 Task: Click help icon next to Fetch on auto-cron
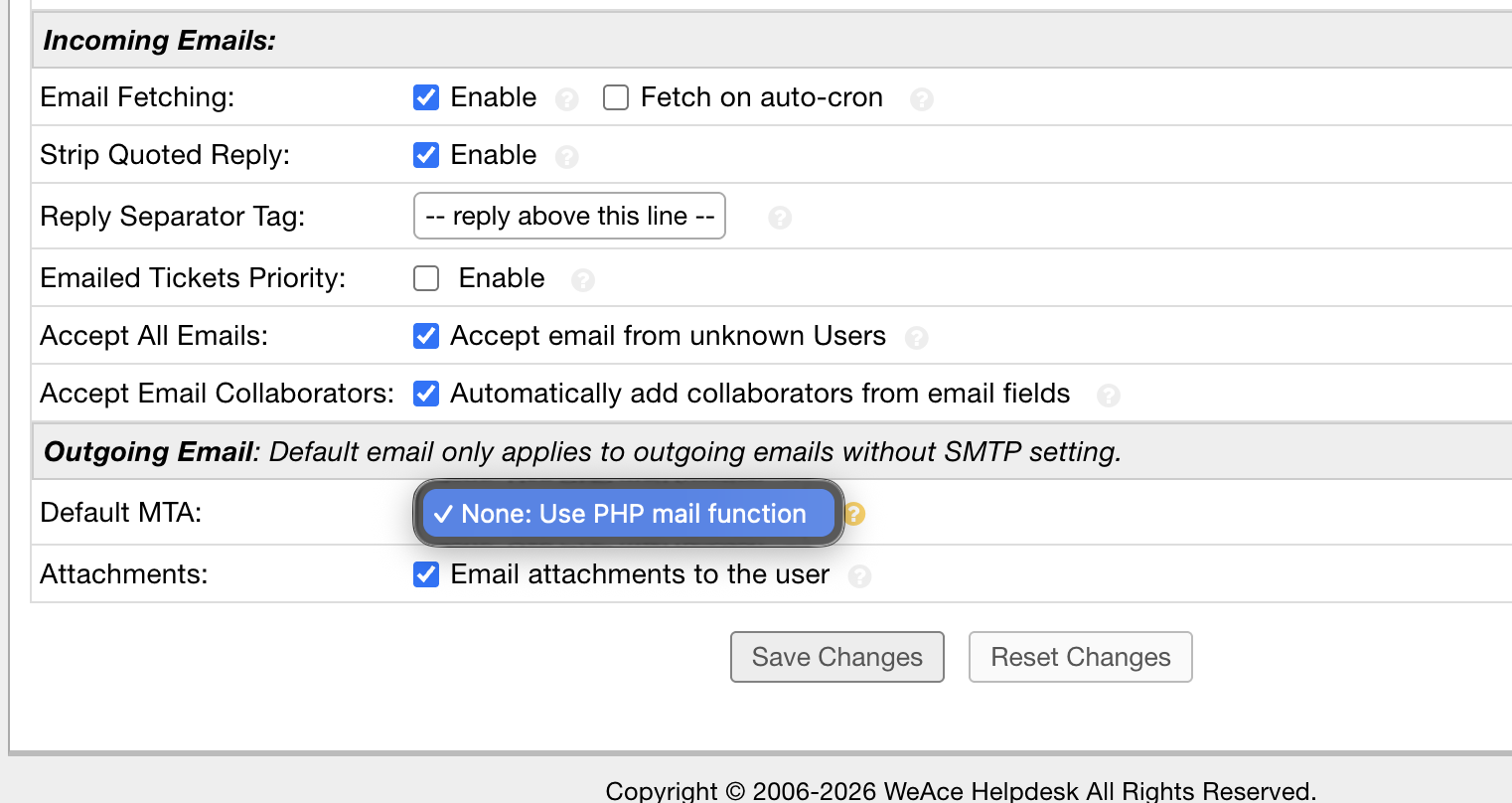922,99
